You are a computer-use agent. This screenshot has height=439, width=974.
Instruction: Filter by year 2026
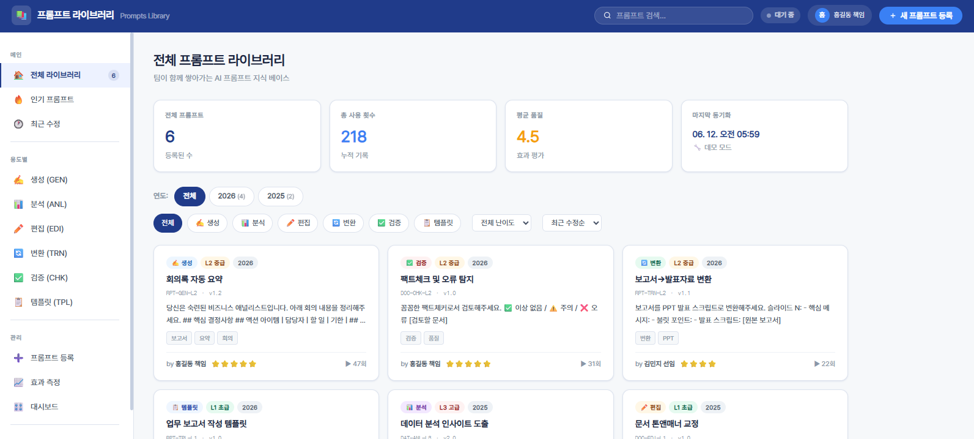click(x=231, y=196)
